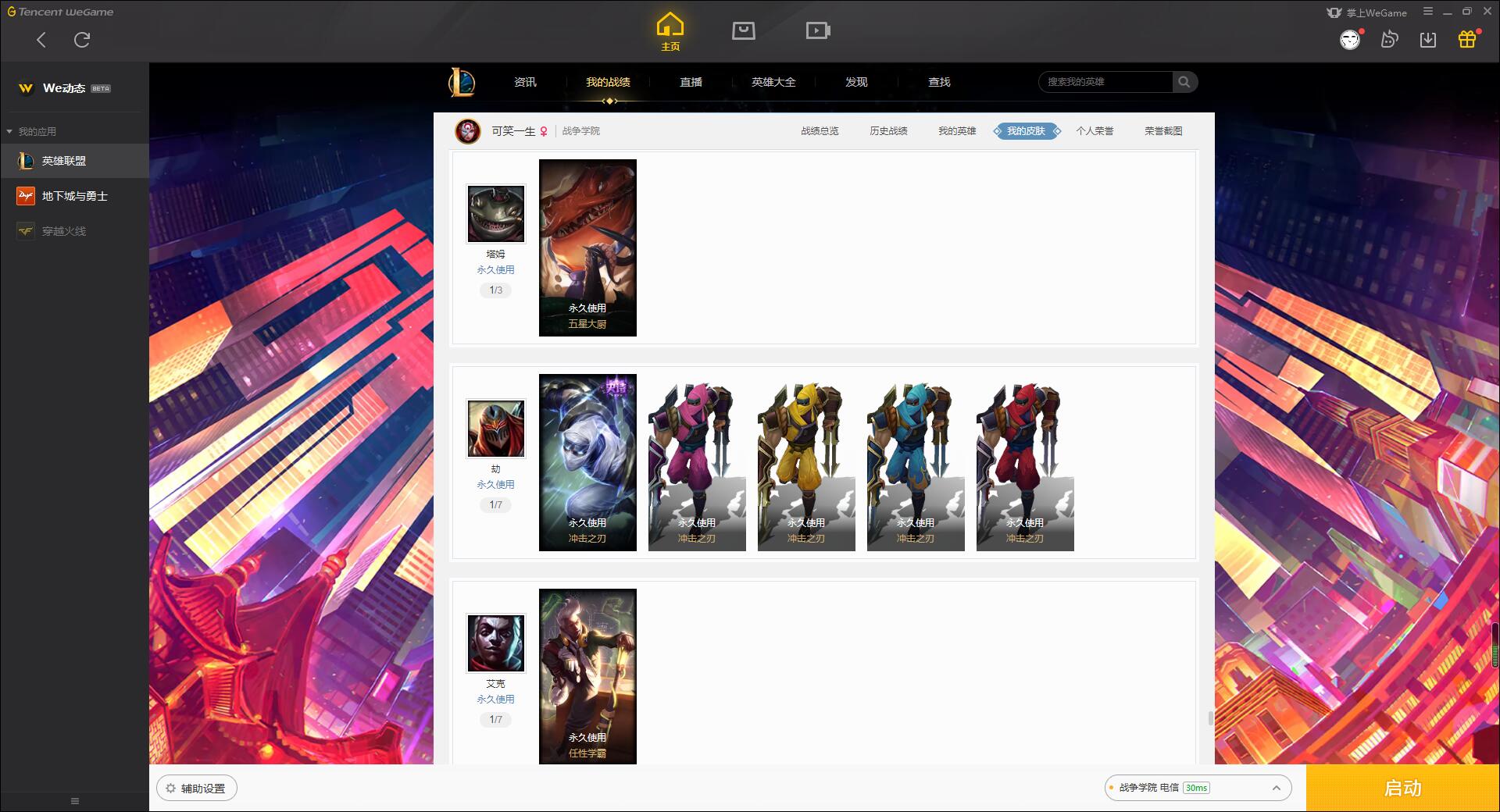
Task: Open the 查找 tab
Action: (939, 82)
